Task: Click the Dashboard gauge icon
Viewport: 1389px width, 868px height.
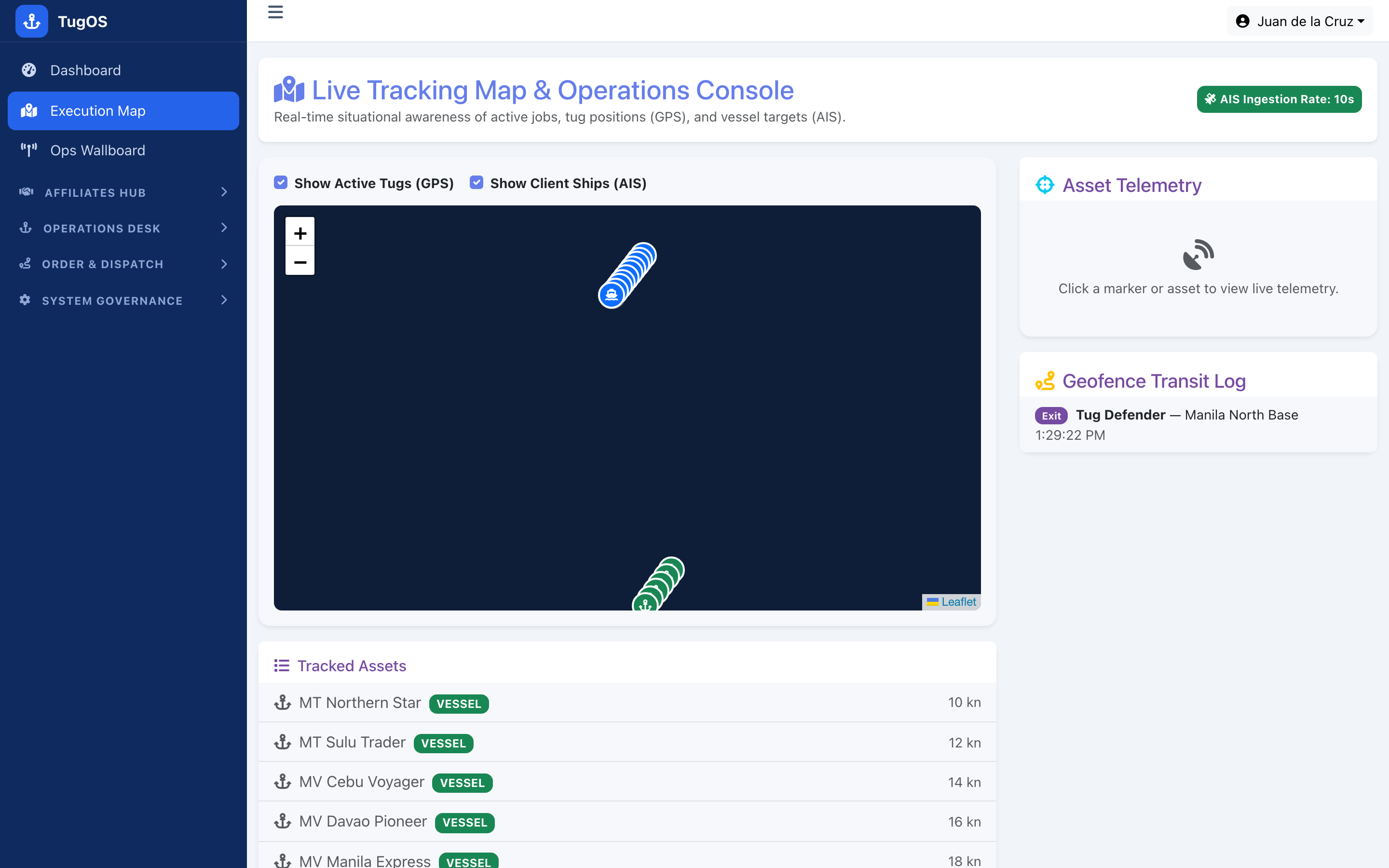Action: pyautogui.click(x=29, y=70)
